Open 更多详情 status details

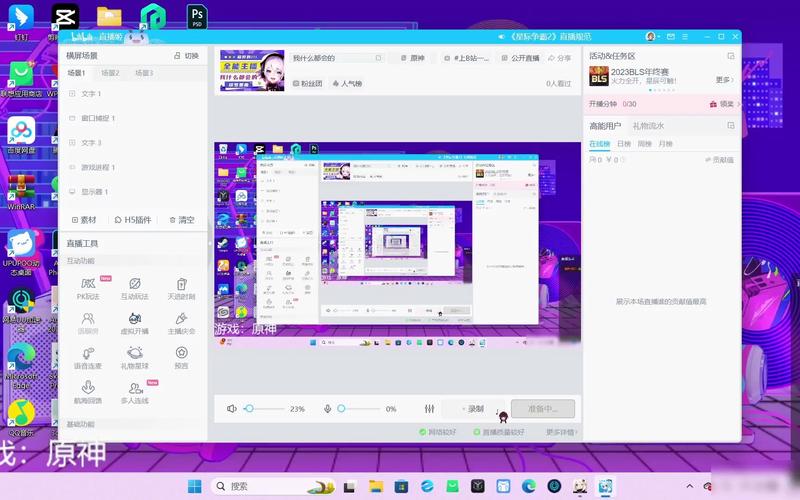point(561,432)
